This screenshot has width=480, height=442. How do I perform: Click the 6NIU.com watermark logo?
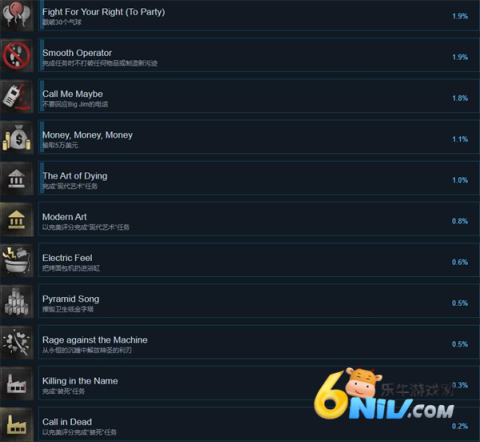[383, 393]
